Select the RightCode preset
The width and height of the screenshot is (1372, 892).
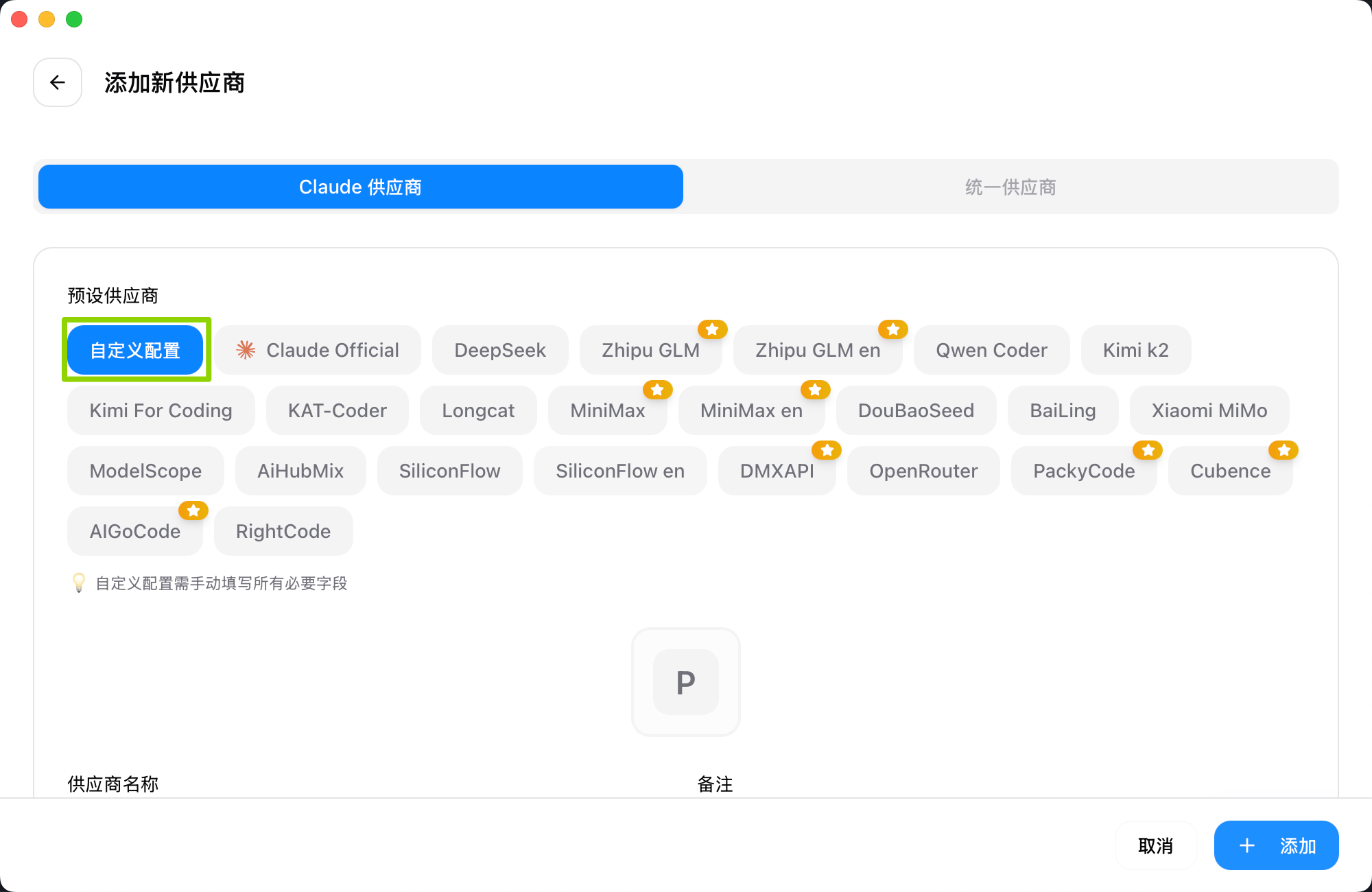[283, 531]
